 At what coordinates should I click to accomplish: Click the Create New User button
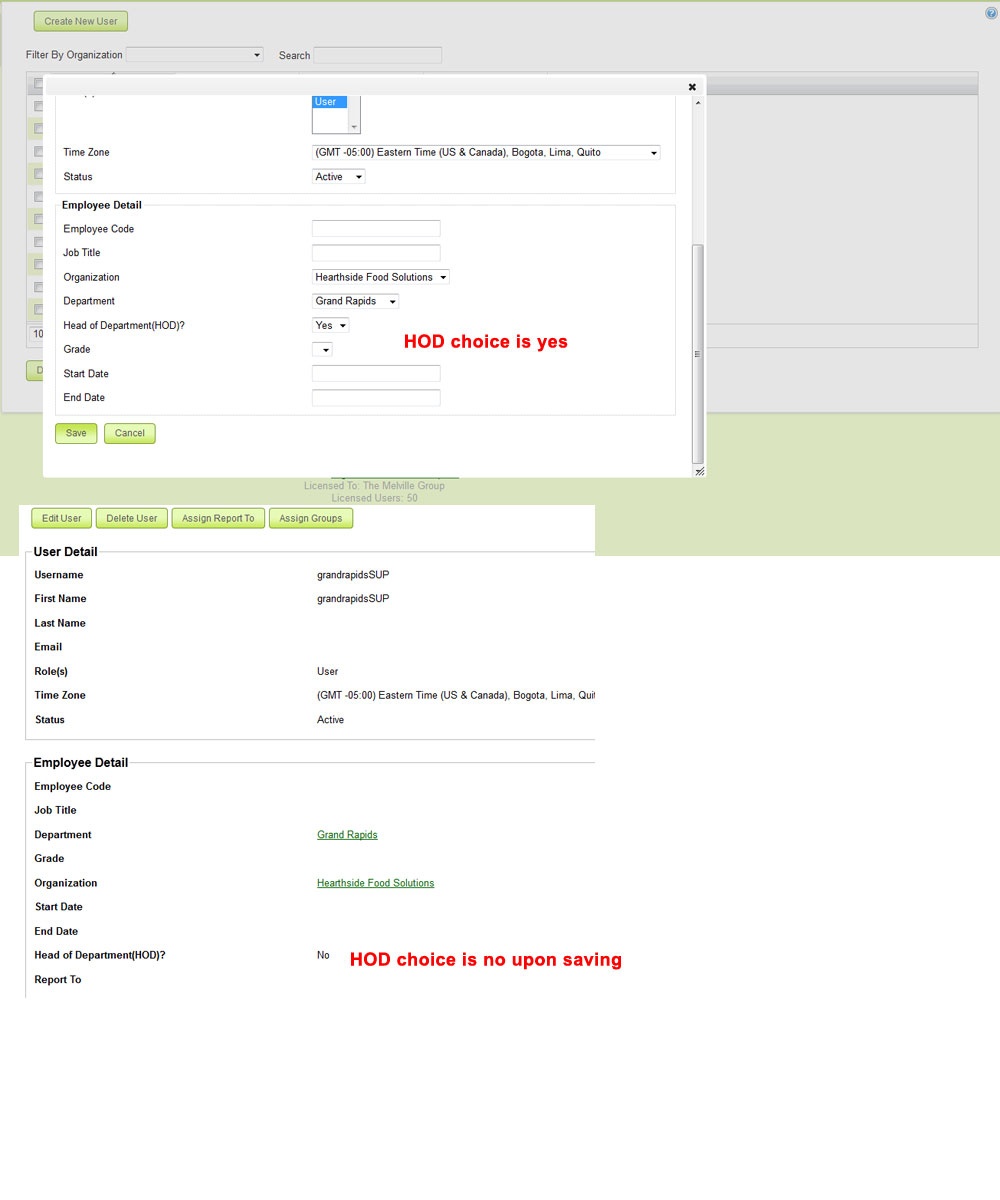coord(81,21)
